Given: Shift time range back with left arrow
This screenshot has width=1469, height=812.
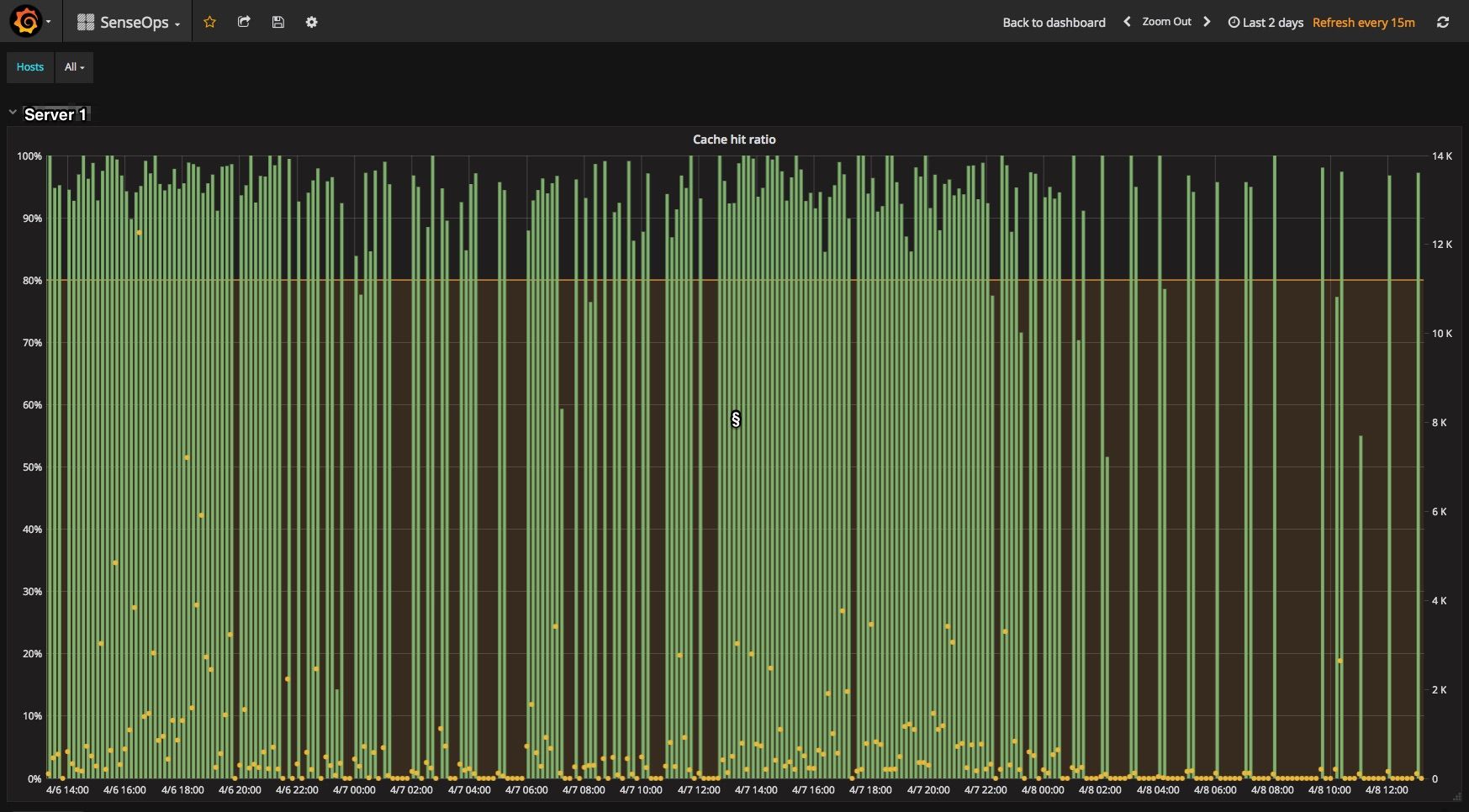Looking at the screenshot, I should click(1127, 22).
